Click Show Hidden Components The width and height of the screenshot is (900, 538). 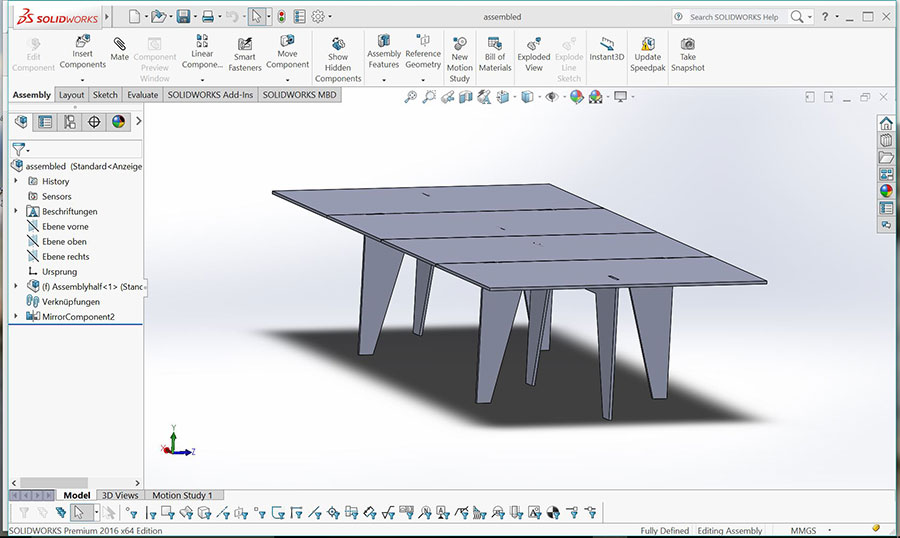point(338,59)
